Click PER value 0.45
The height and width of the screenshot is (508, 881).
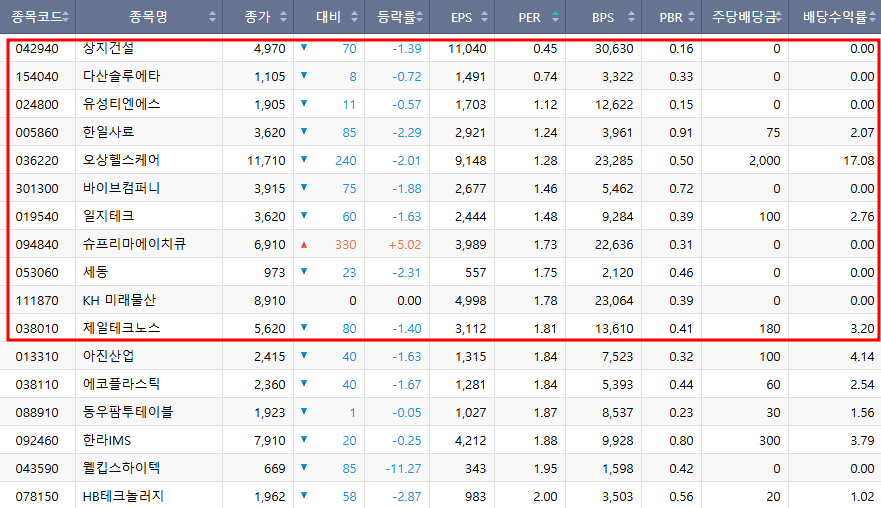click(545, 49)
